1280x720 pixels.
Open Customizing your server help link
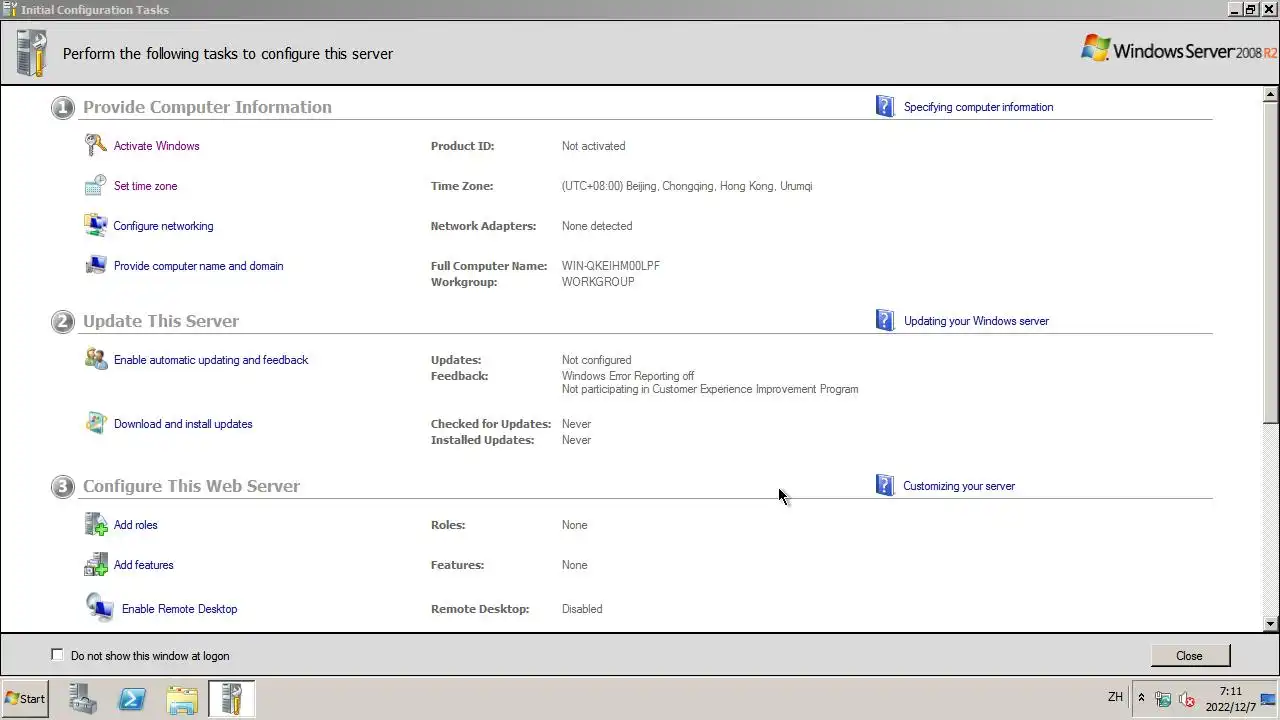coord(959,486)
